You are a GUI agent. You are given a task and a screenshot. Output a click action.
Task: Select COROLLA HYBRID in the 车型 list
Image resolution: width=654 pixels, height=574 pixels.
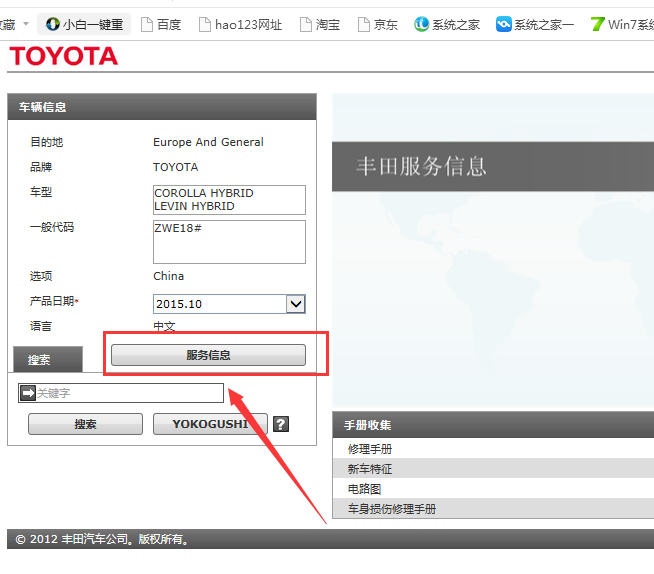204,193
